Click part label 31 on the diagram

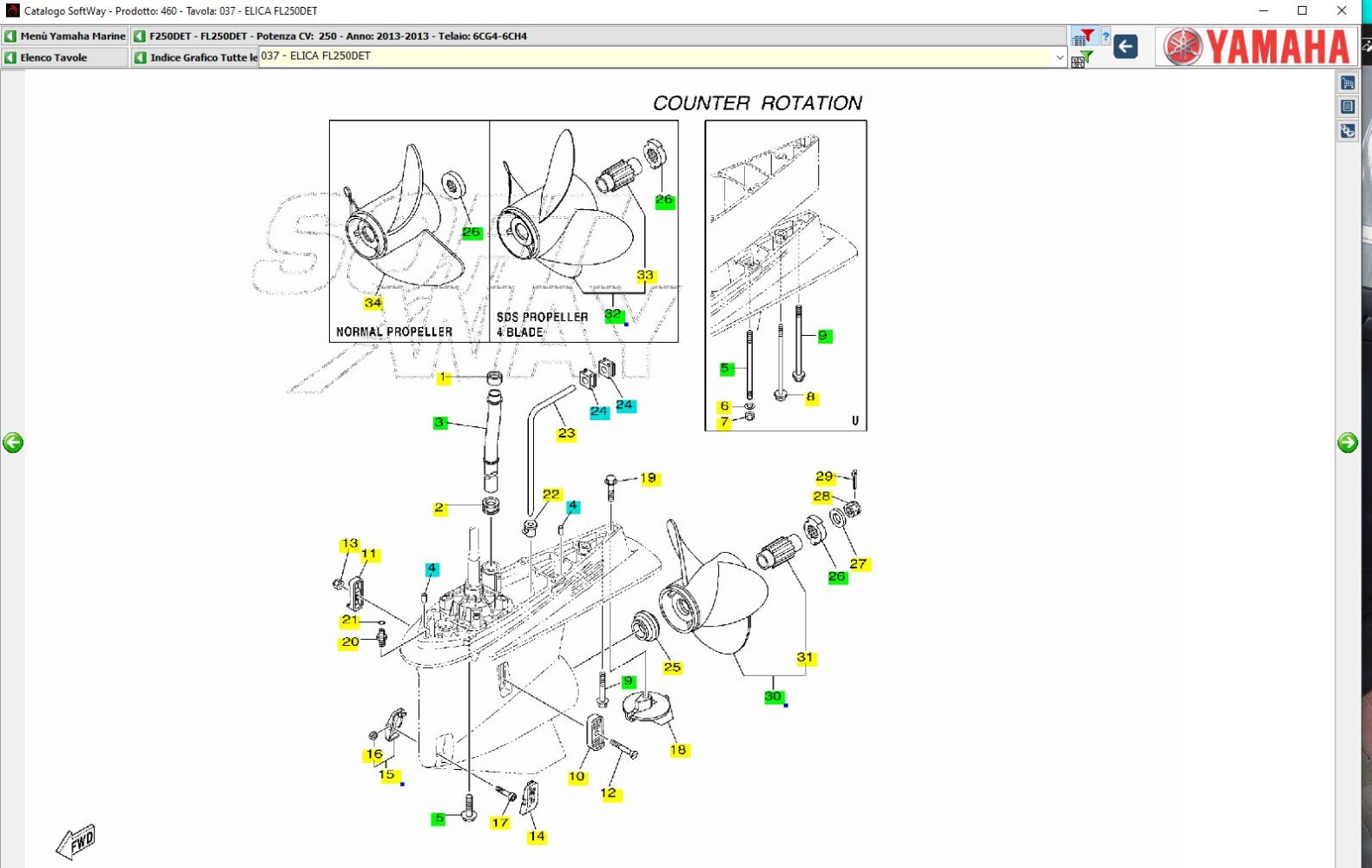click(x=805, y=658)
